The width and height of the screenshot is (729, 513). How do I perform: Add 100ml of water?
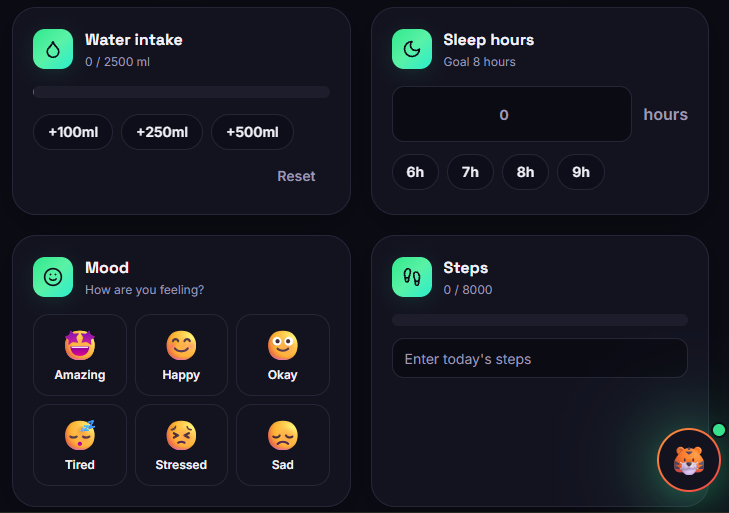pos(73,132)
